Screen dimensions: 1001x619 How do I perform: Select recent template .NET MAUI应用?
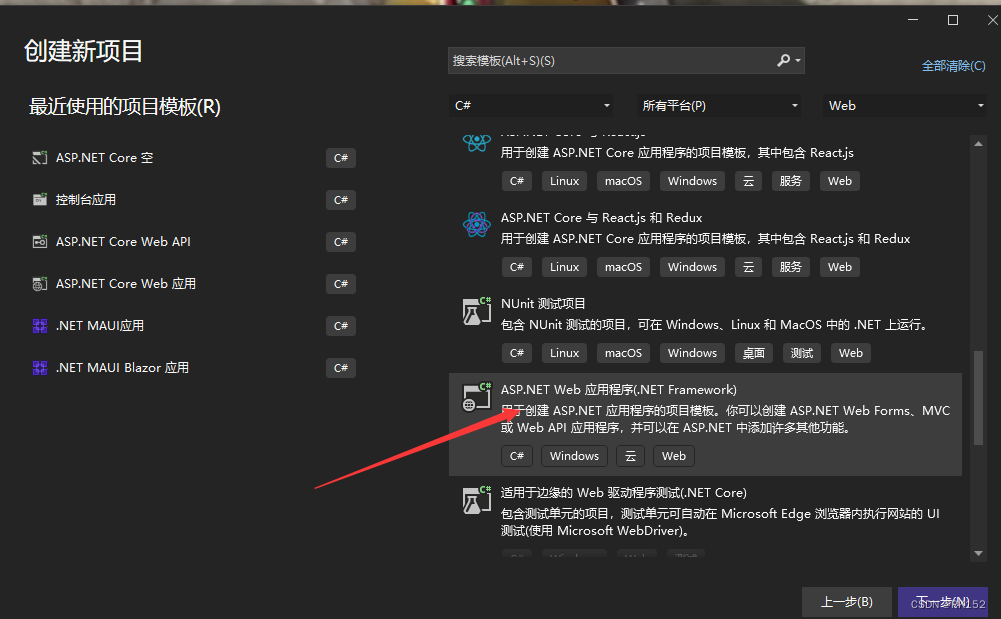coord(193,326)
